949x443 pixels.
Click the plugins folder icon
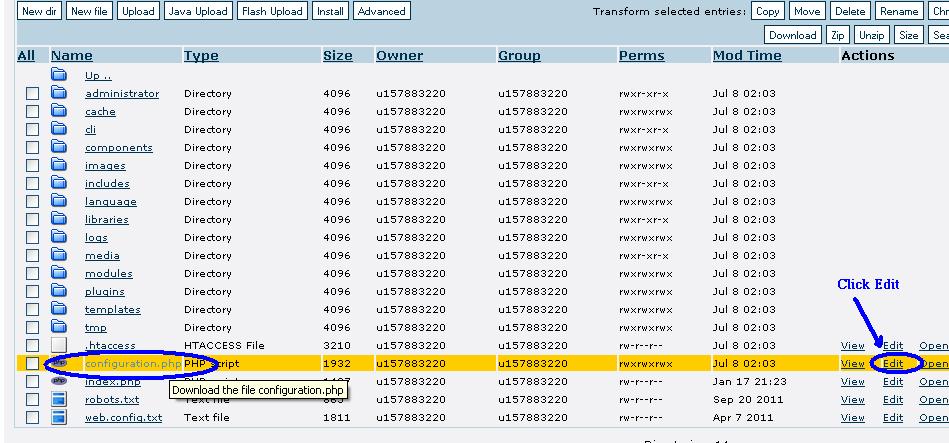[x=59, y=290]
